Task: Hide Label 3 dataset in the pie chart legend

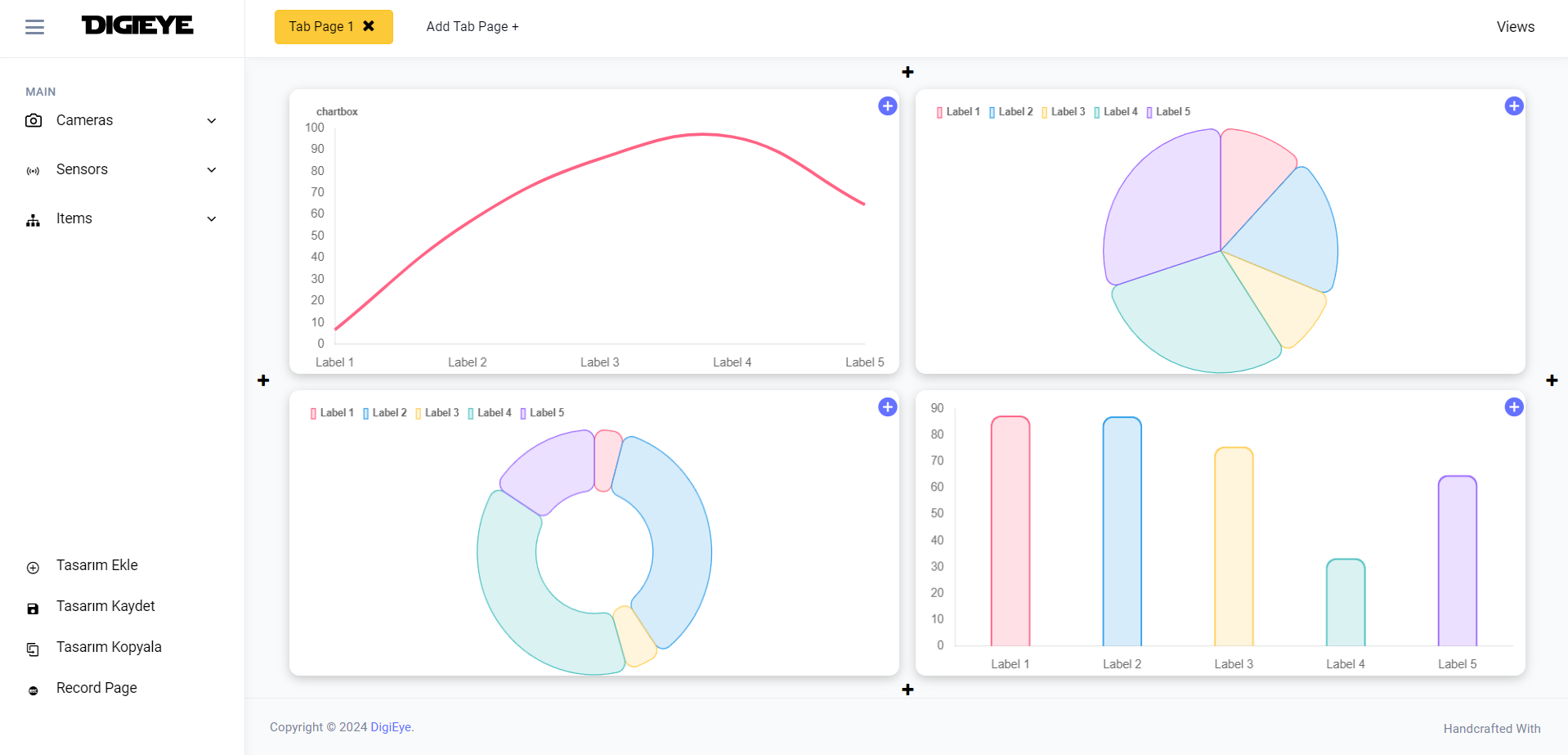Action: pyautogui.click(x=1064, y=111)
